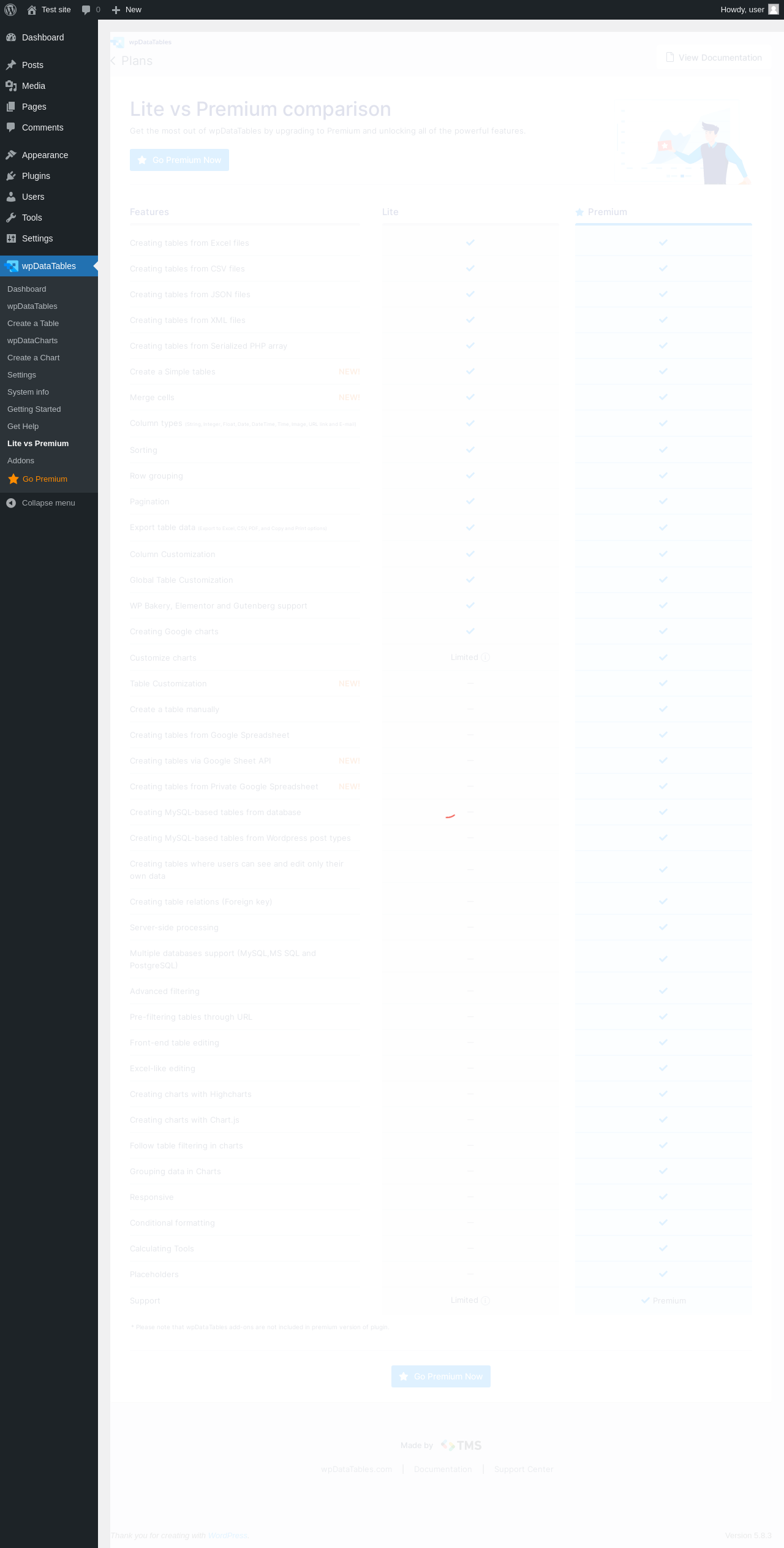Open the user avatar in admin bar
The width and height of the screenshot is (784, 1548).
(x=774, y=9)
